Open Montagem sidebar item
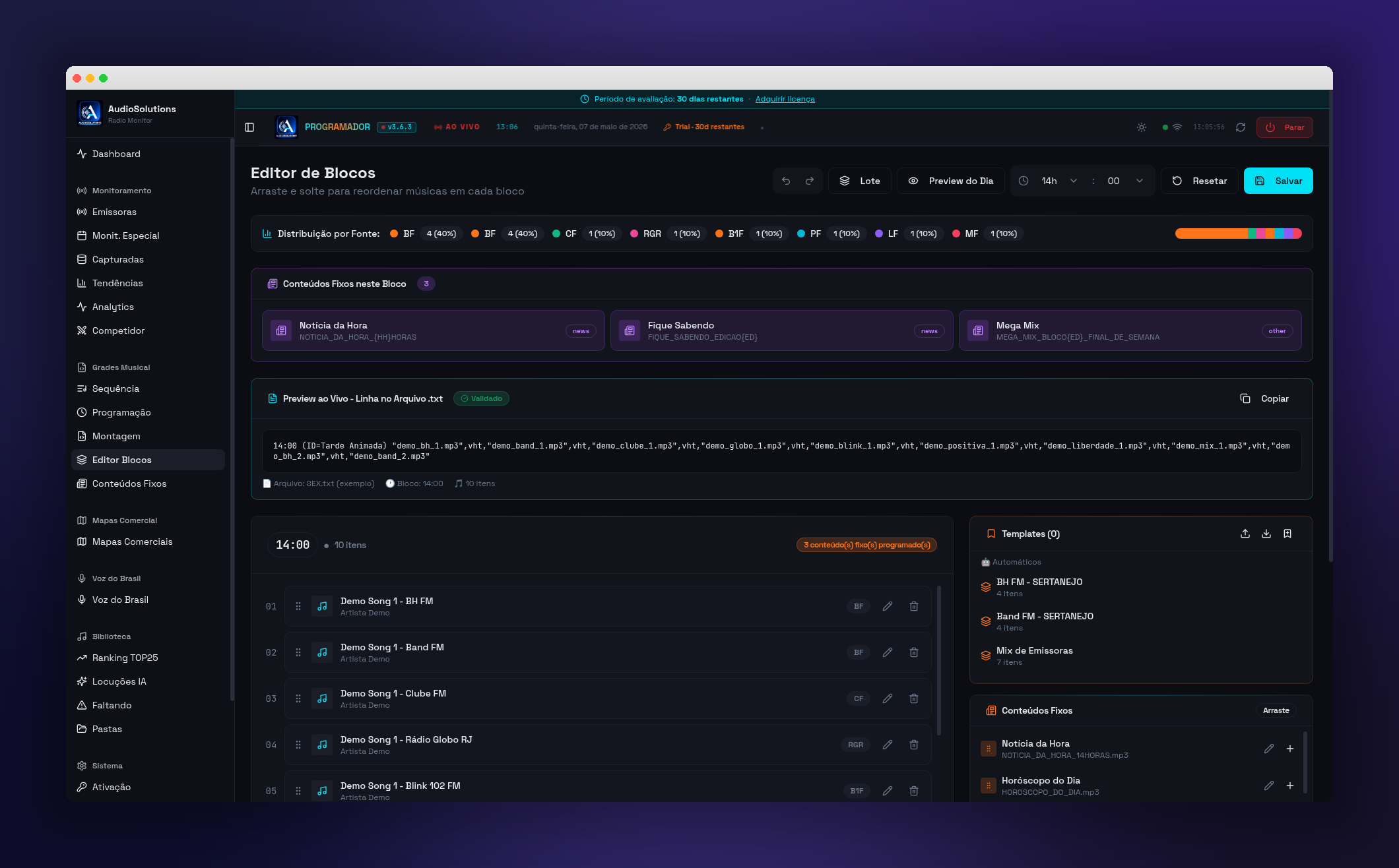The image size is (1399, 868). pyautogui.click(x=148, y=436)
